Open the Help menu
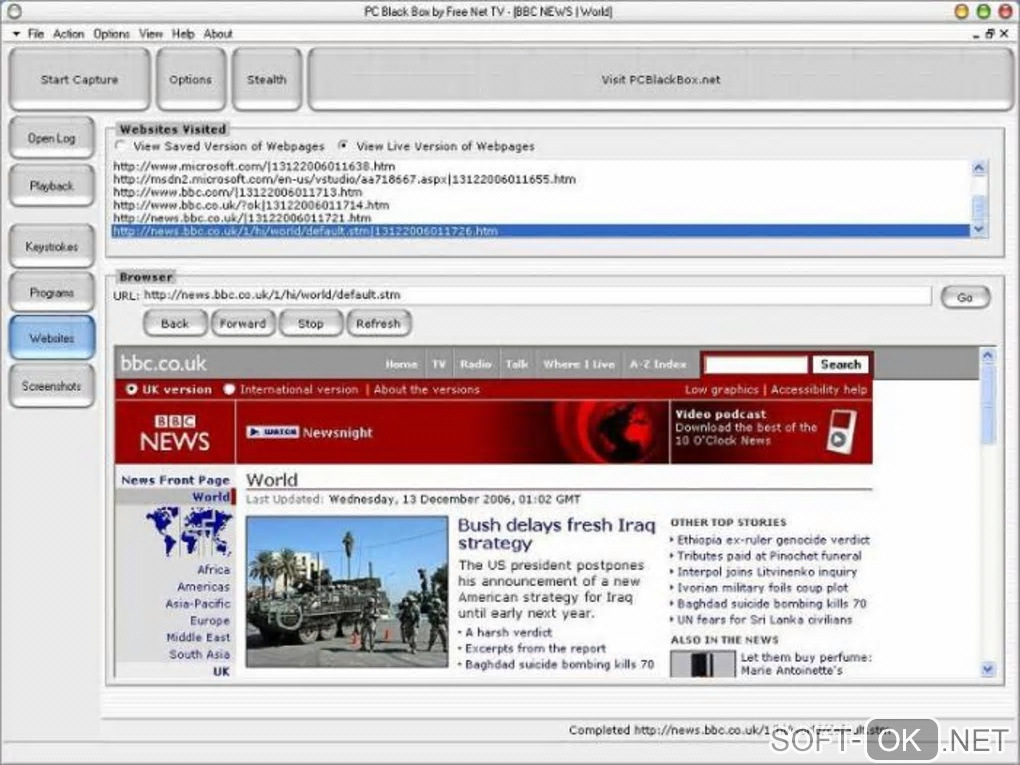Screen dimensions: 1020x765 click(183, 34)
